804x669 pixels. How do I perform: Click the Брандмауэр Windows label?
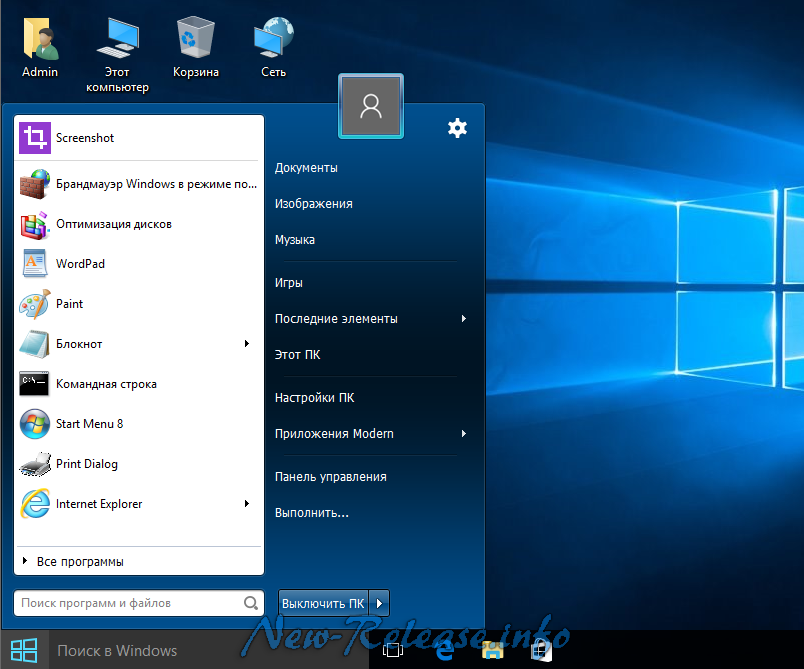156,184
